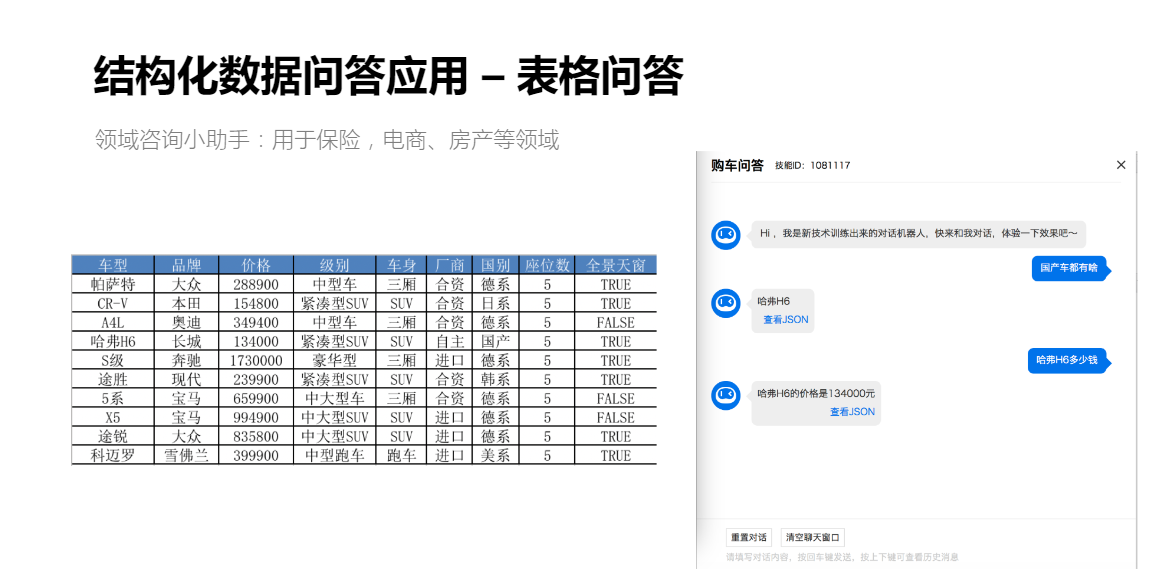Viewport: 1152px width, 588px height.
Task: Close the 购车问答 chat panel
Action: coord(1120,165)
